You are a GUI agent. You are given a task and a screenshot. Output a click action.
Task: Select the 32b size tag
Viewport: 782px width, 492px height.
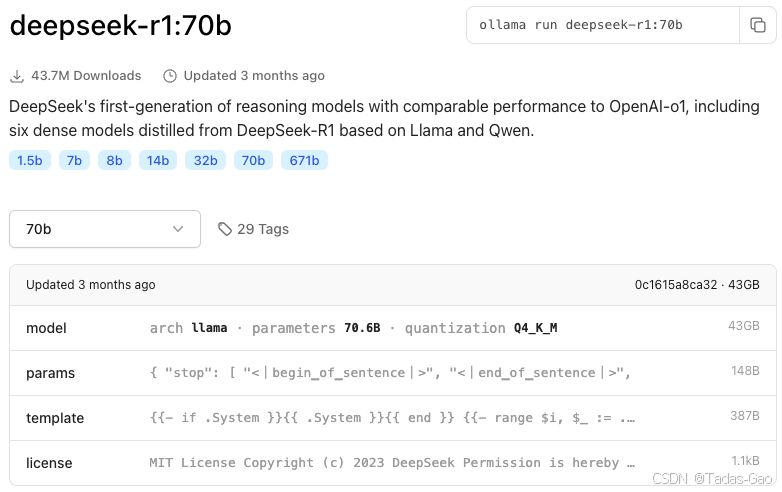pyautogui.click(x=205, y=161)
